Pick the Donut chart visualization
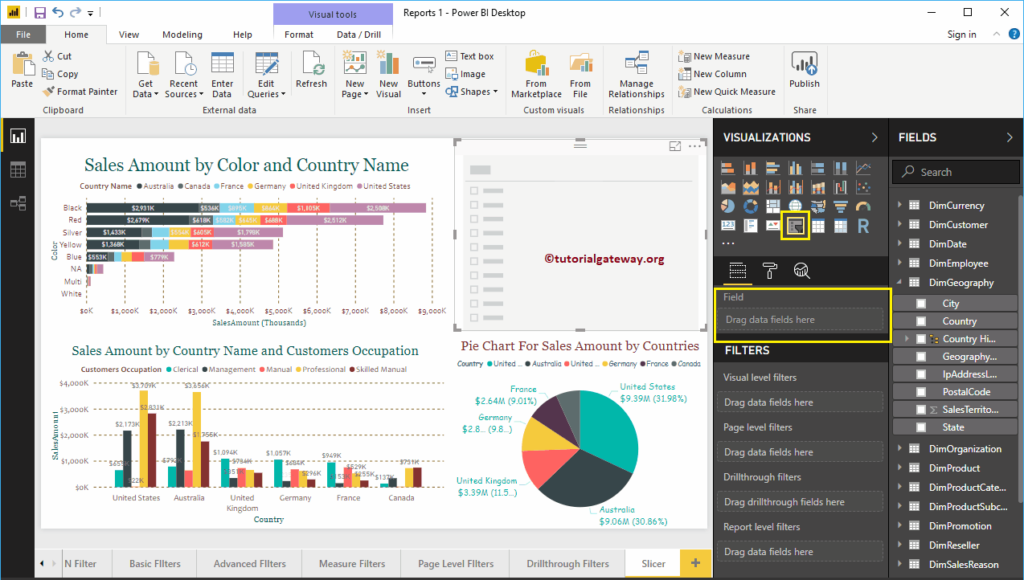The image size is (1024, 580). pos(750,206)
